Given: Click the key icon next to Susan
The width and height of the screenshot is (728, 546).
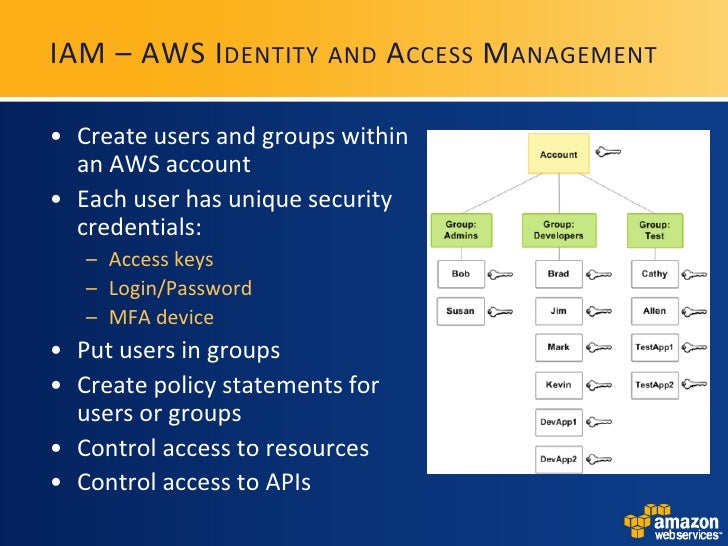Looking at the screenshot, I should [500, 312].
